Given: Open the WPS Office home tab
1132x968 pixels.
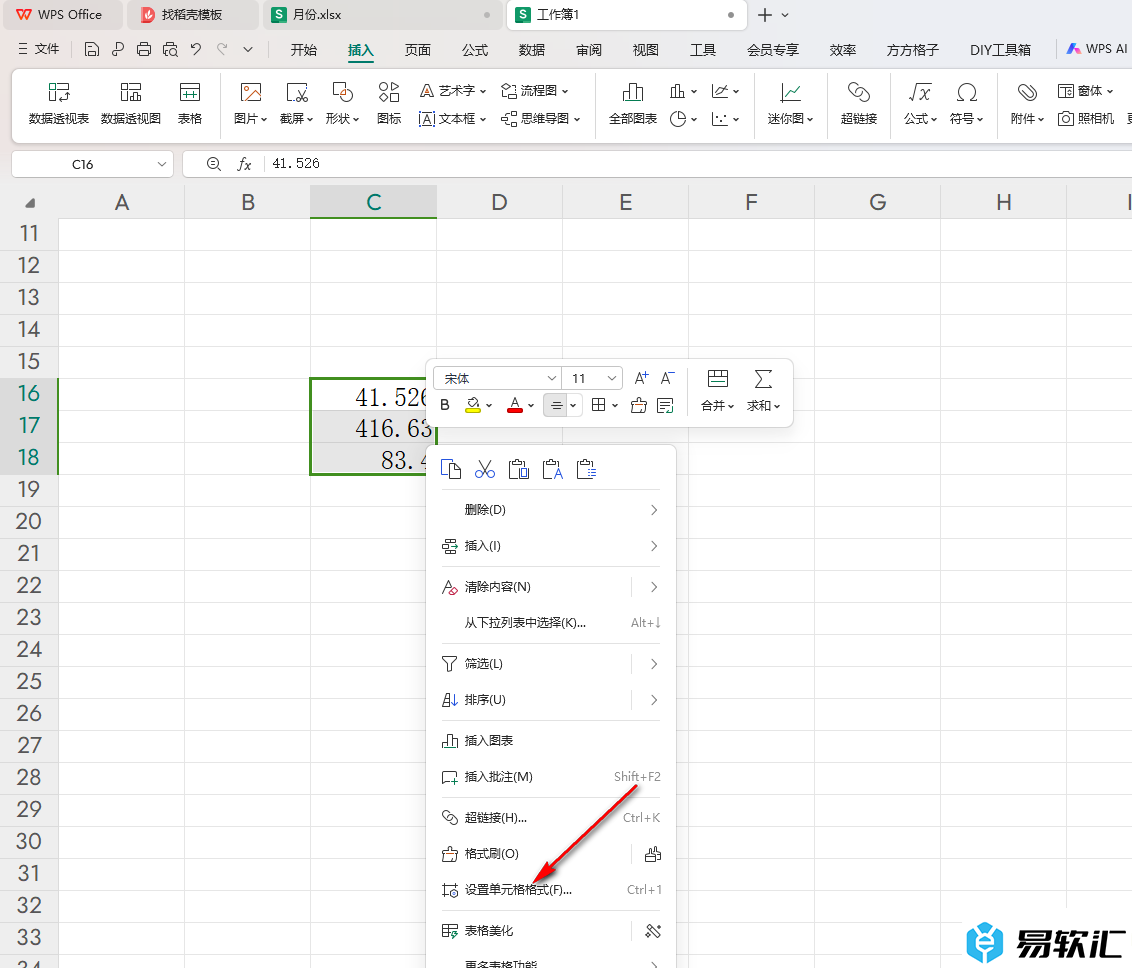Looking at the screenshot, I should point(61,15).
